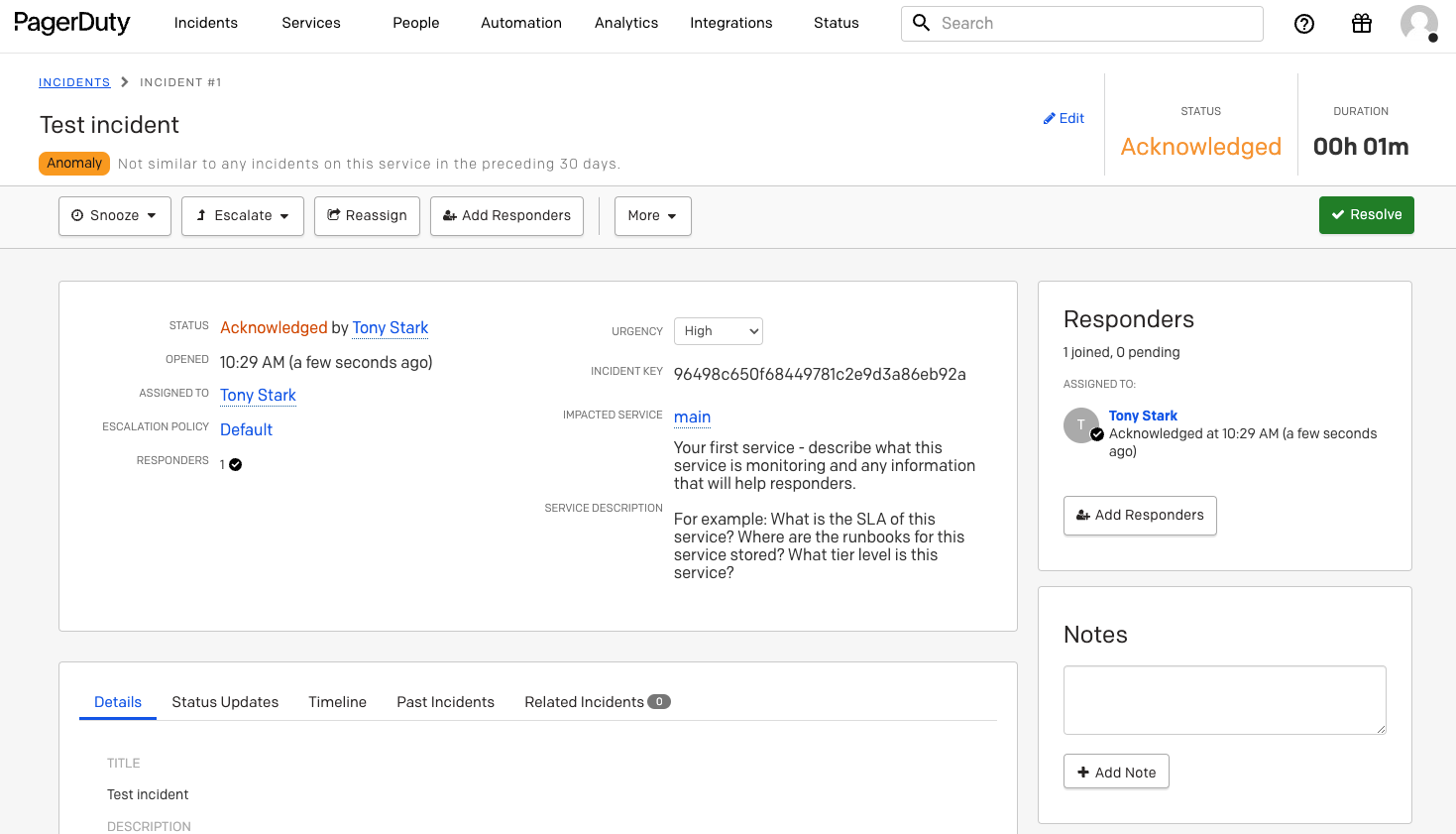Switch to the Status Updates tab
Screen dimensions: 1456x834
click(225, 702)
